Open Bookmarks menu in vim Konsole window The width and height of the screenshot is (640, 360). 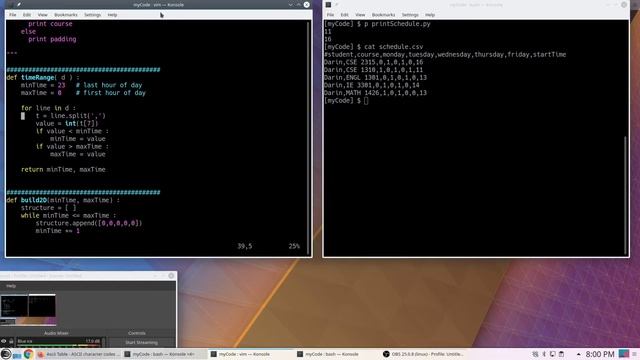pyautogui.click(x=66, y=15)
